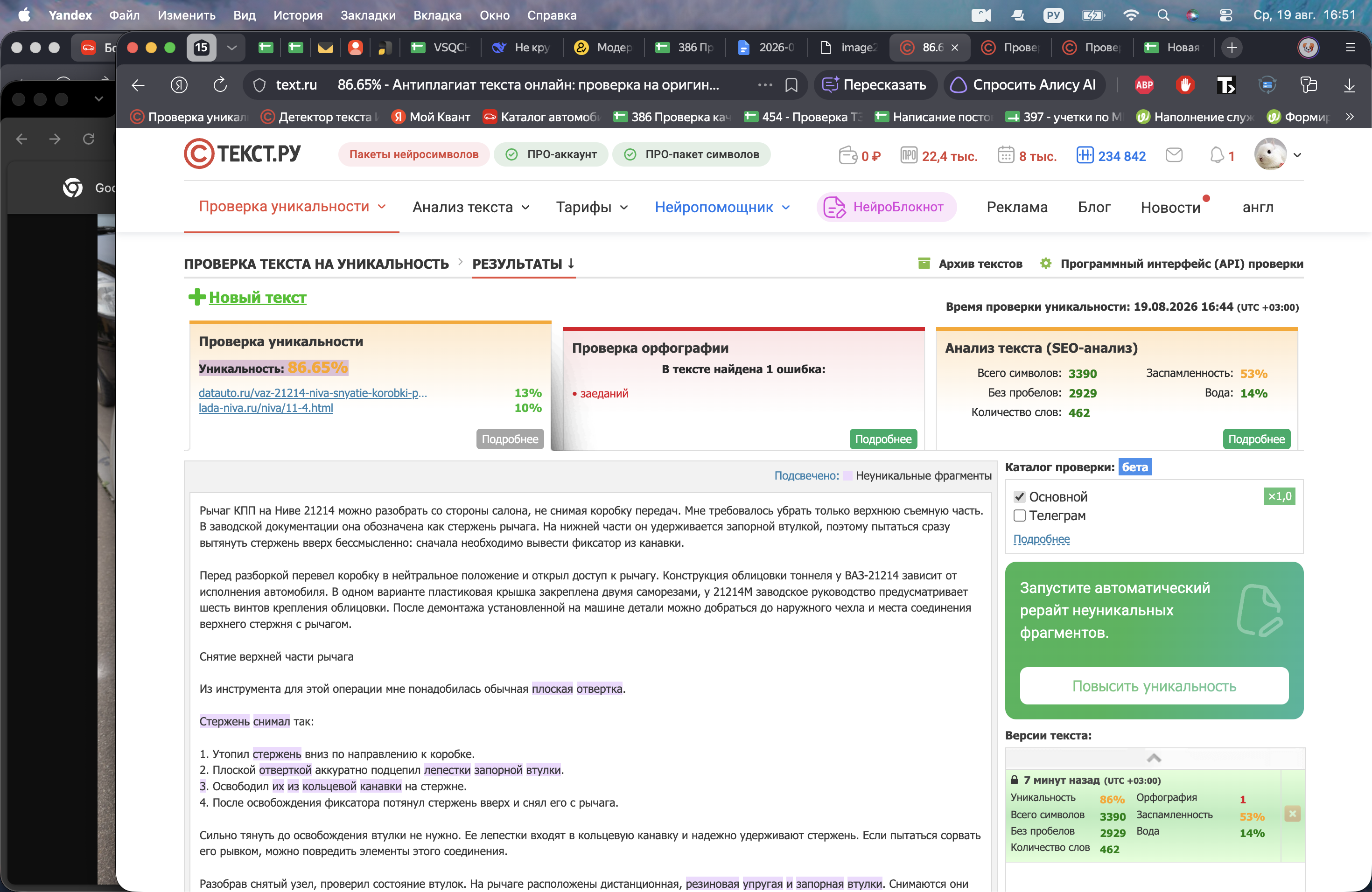The width and height of the screenshot is (1372, 892).
Task: Open the PRO symbols counter icon
Action: tap(909, 155)
